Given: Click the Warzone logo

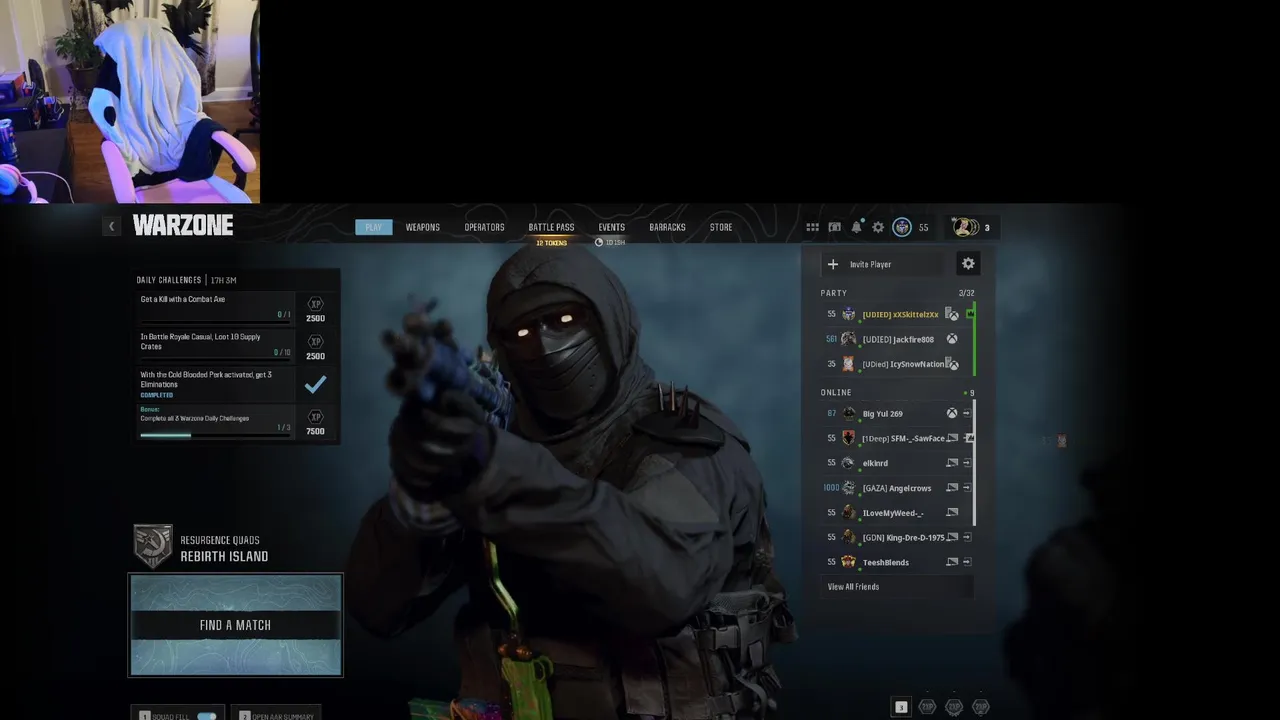Looking at the screenshot, I should click(183, 226).
